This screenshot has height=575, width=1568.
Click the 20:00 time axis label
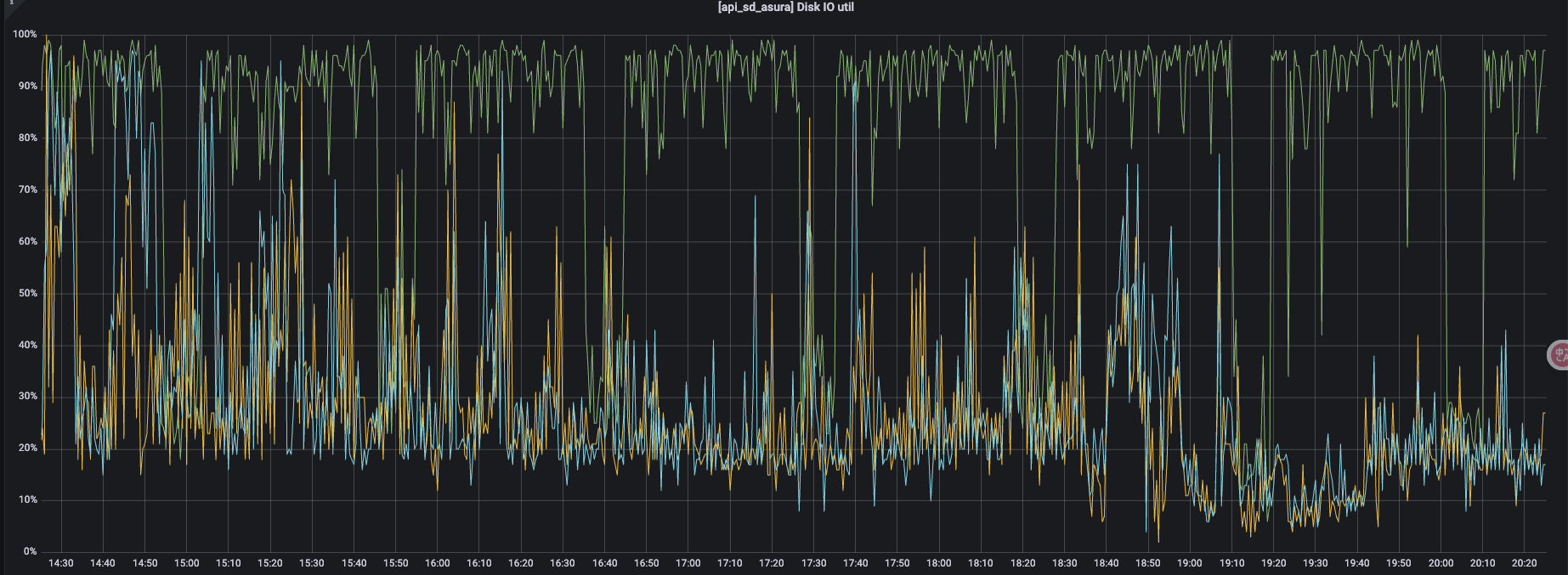(1441, 564)
